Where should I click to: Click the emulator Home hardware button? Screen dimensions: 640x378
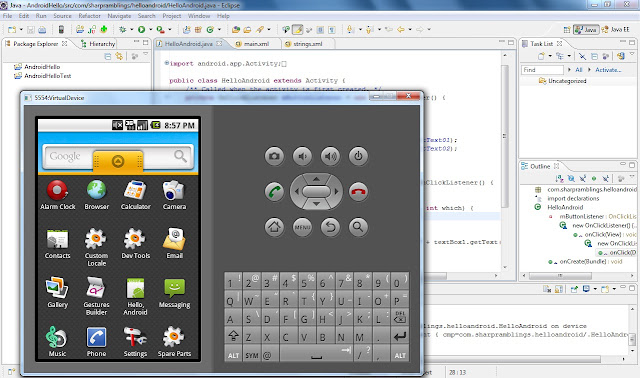click(x=274, y=227)
